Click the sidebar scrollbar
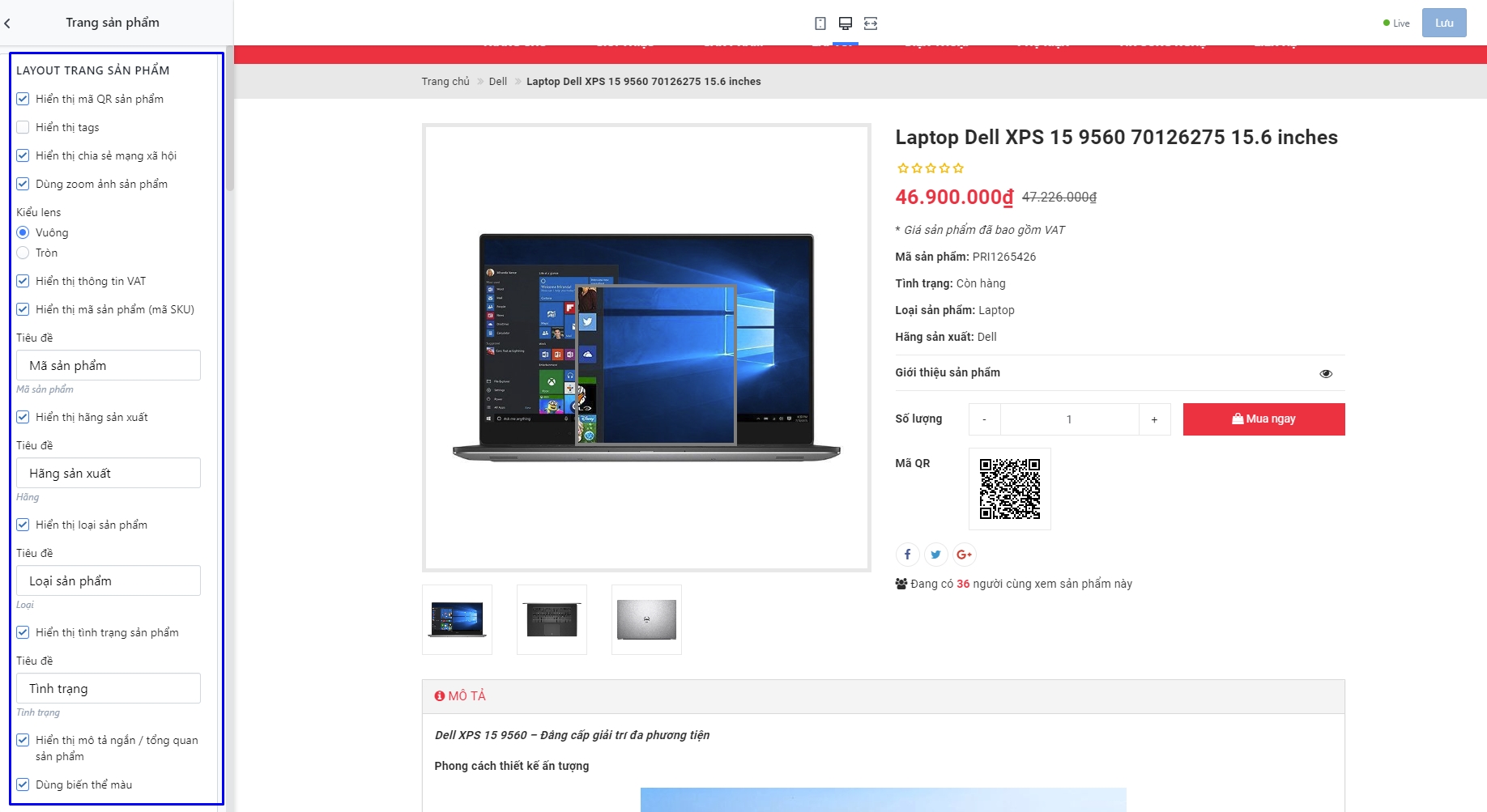The width and height of the screenshot is (1487, 812). pyautogui.click(x=229, y=118)
